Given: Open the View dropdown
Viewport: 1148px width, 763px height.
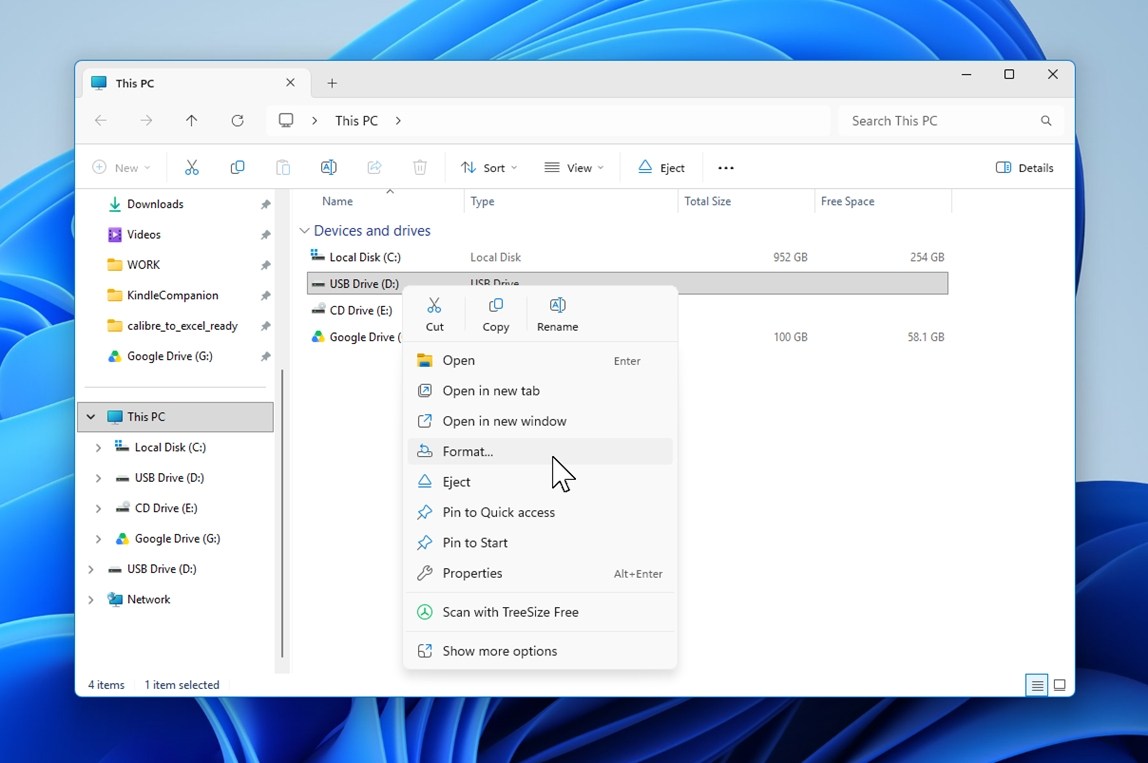Looking at the screenshot, I should [574, 168].
